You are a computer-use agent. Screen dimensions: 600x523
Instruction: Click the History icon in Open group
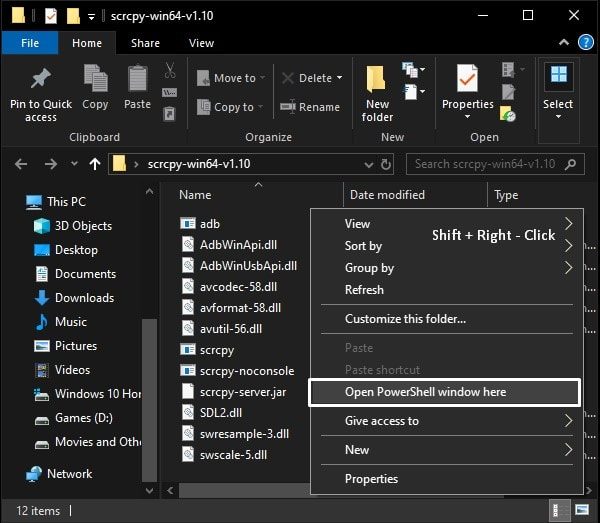[x=508, y=114]
